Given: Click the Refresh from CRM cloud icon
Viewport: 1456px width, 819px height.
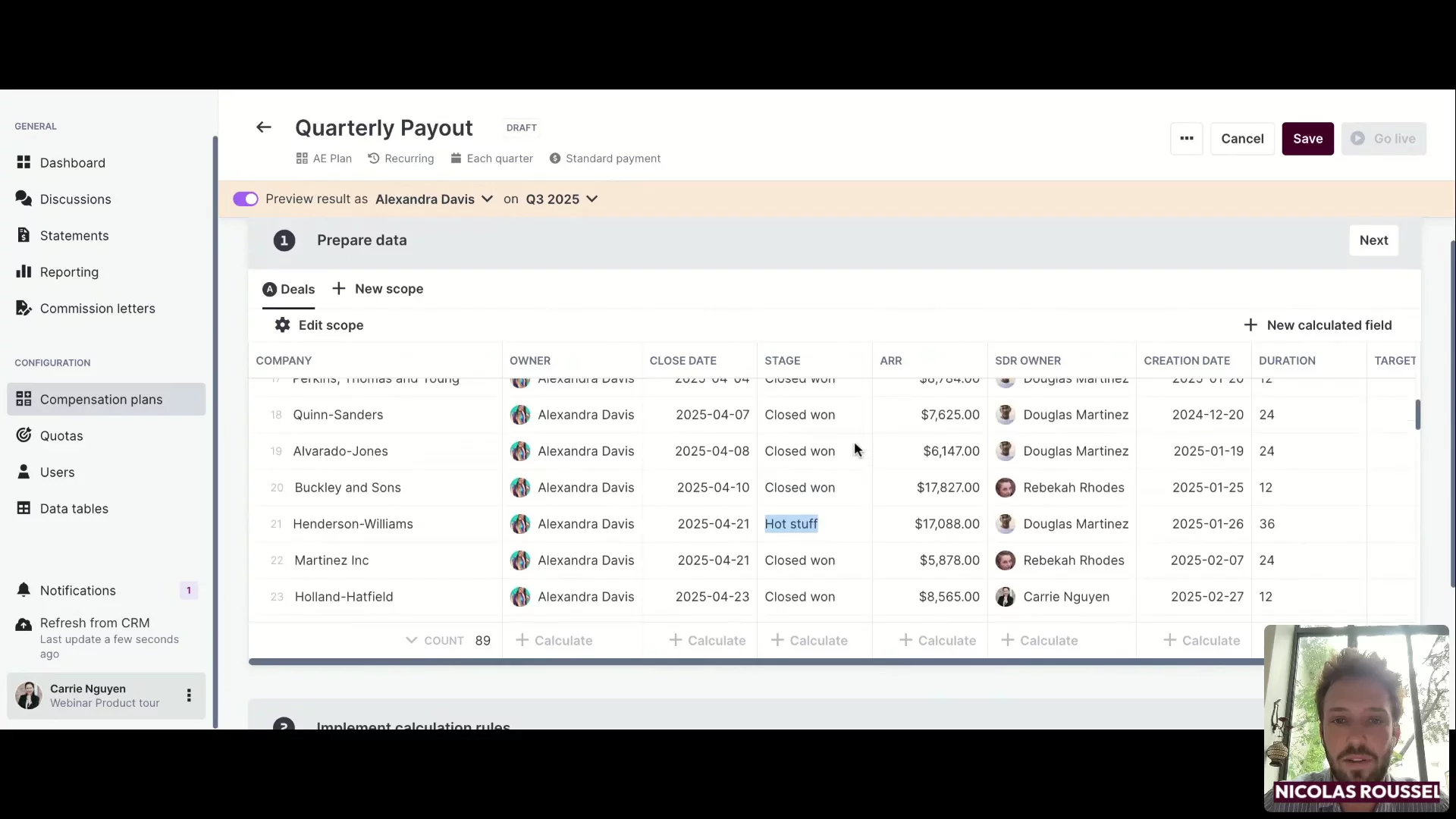Looking at the screenshot, I should click(x=24, y=625).
